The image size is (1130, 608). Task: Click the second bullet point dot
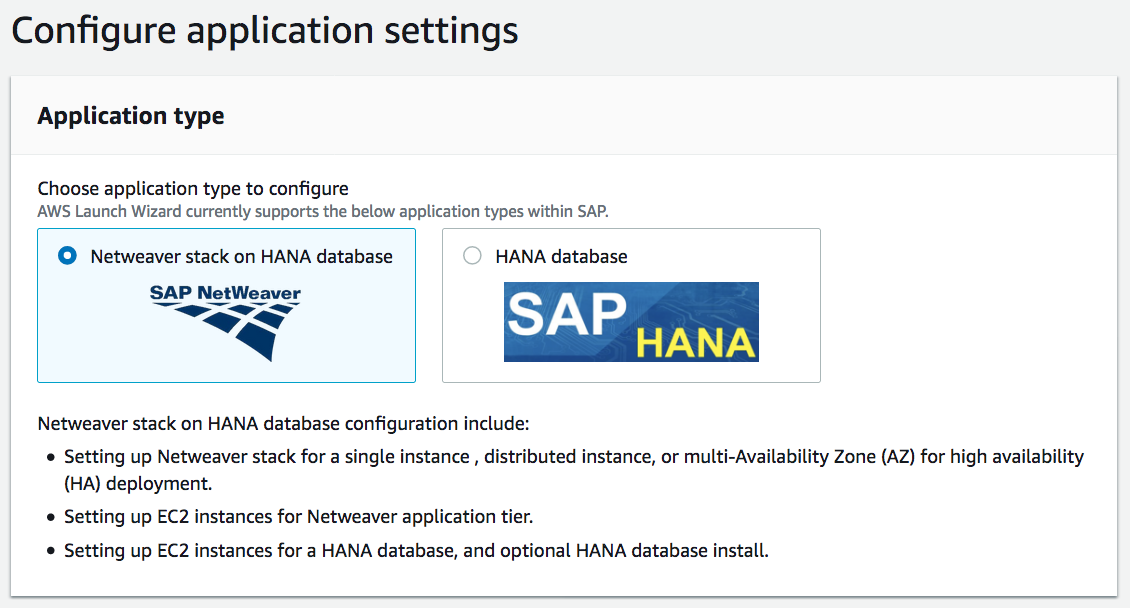point(50,518)
